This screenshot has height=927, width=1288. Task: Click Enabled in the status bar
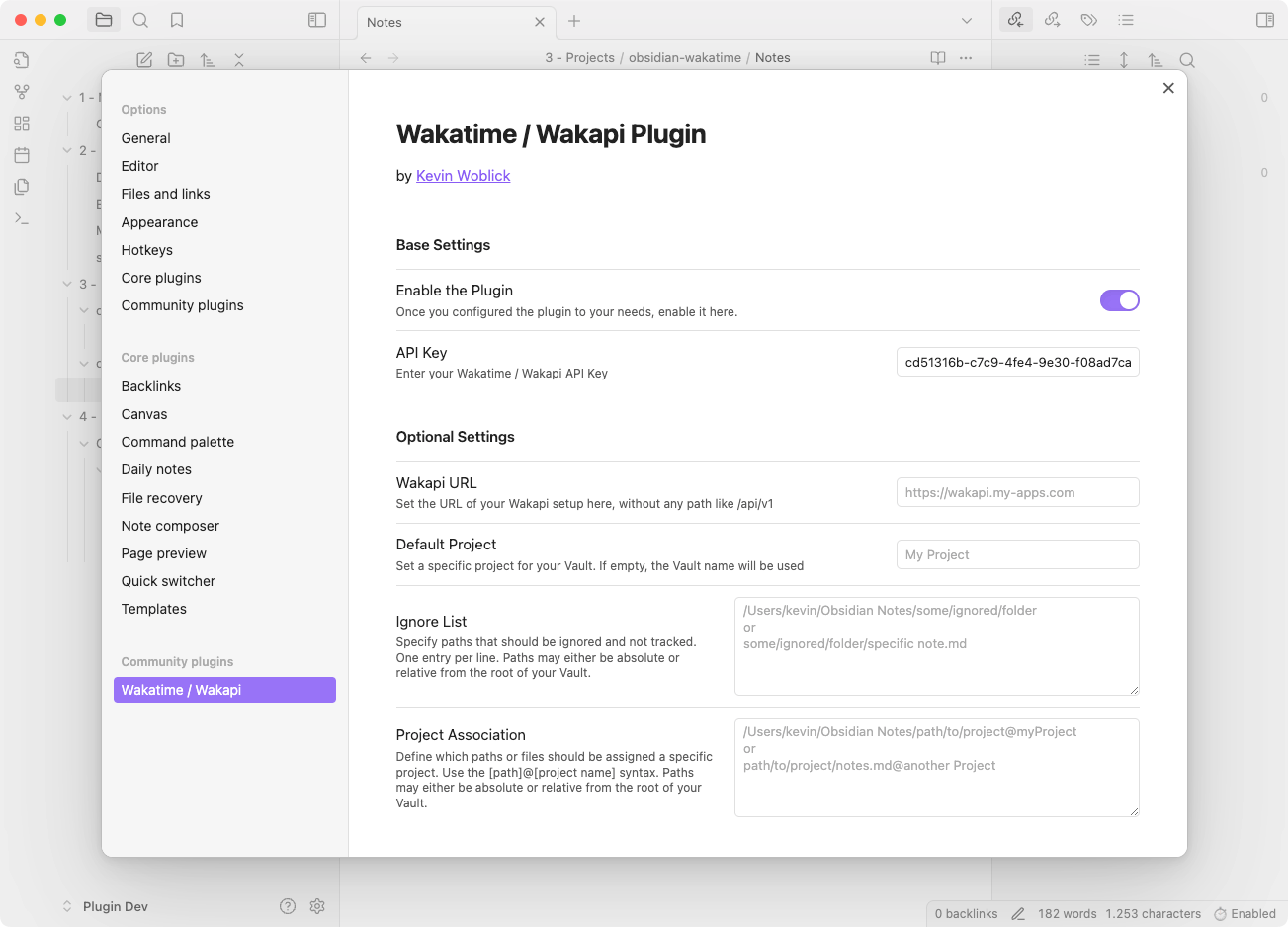click(1251, 913)
